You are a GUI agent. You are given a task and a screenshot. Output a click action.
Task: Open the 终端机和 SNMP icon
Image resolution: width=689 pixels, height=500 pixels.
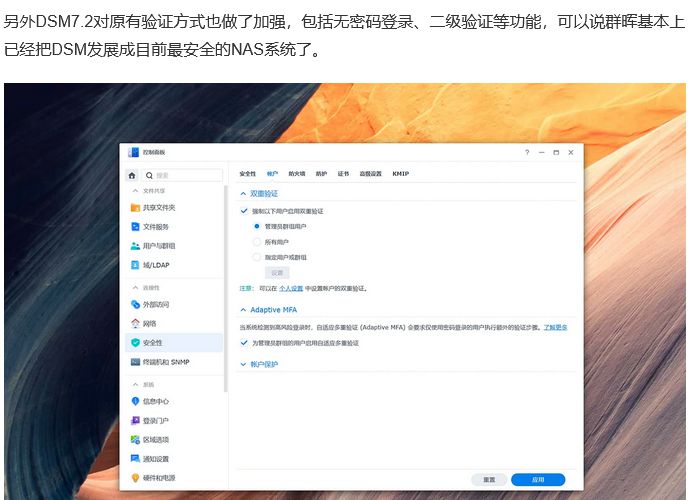[135, 362]
